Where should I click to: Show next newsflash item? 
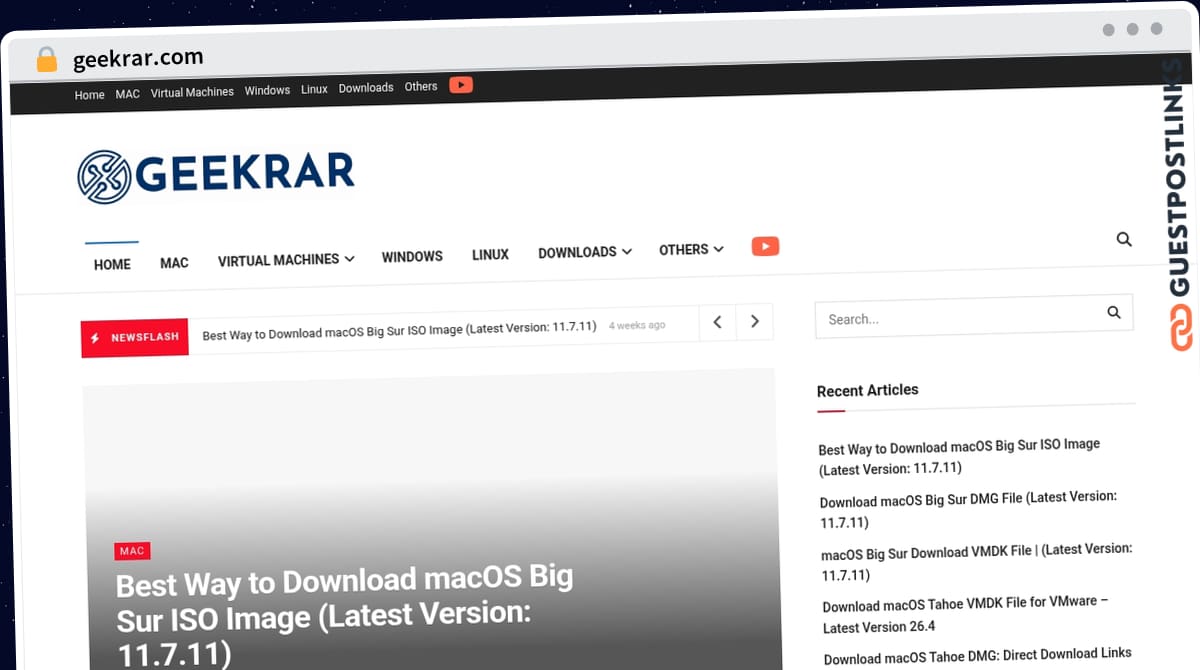[755, 322]
